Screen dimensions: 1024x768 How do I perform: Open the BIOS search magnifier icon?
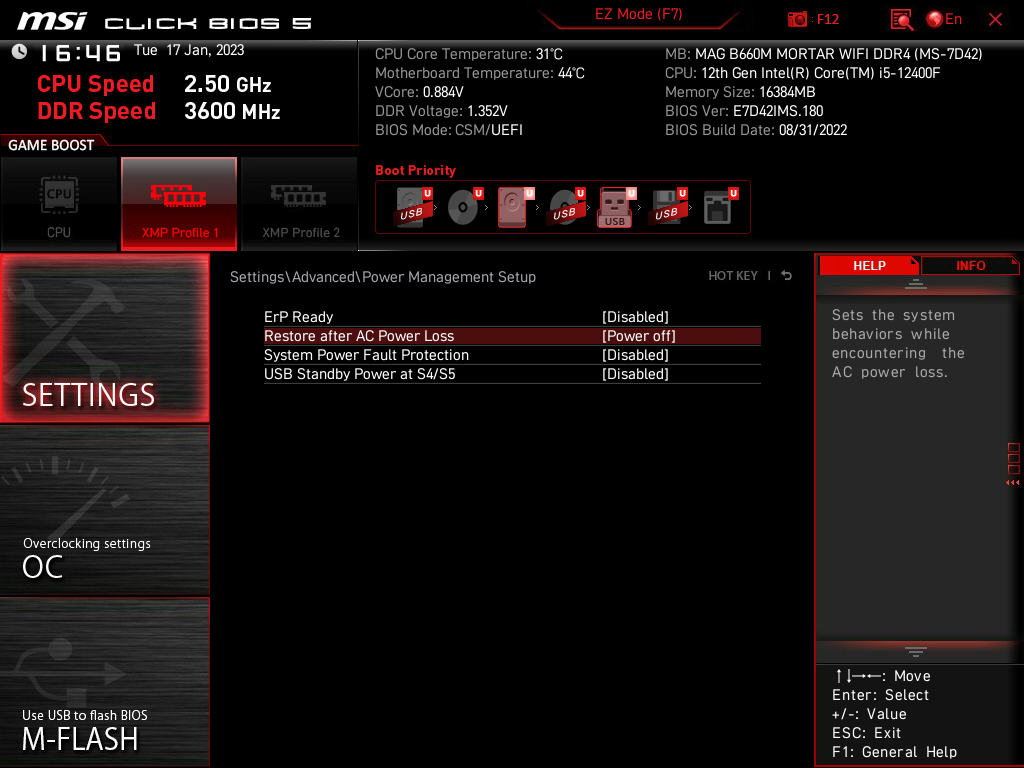[x=901, y=19]
